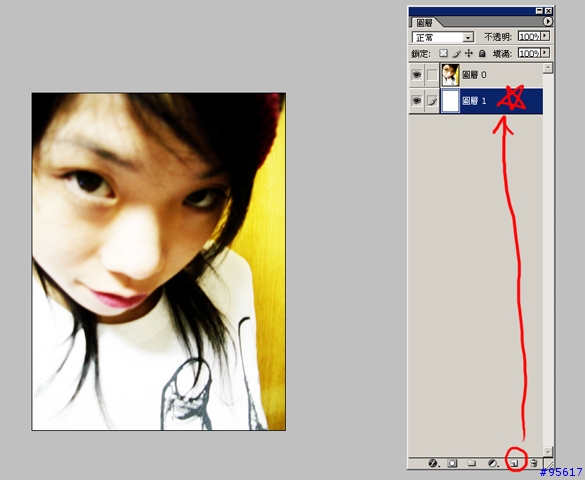Click the palette resize grip corner

pos(548,464)
